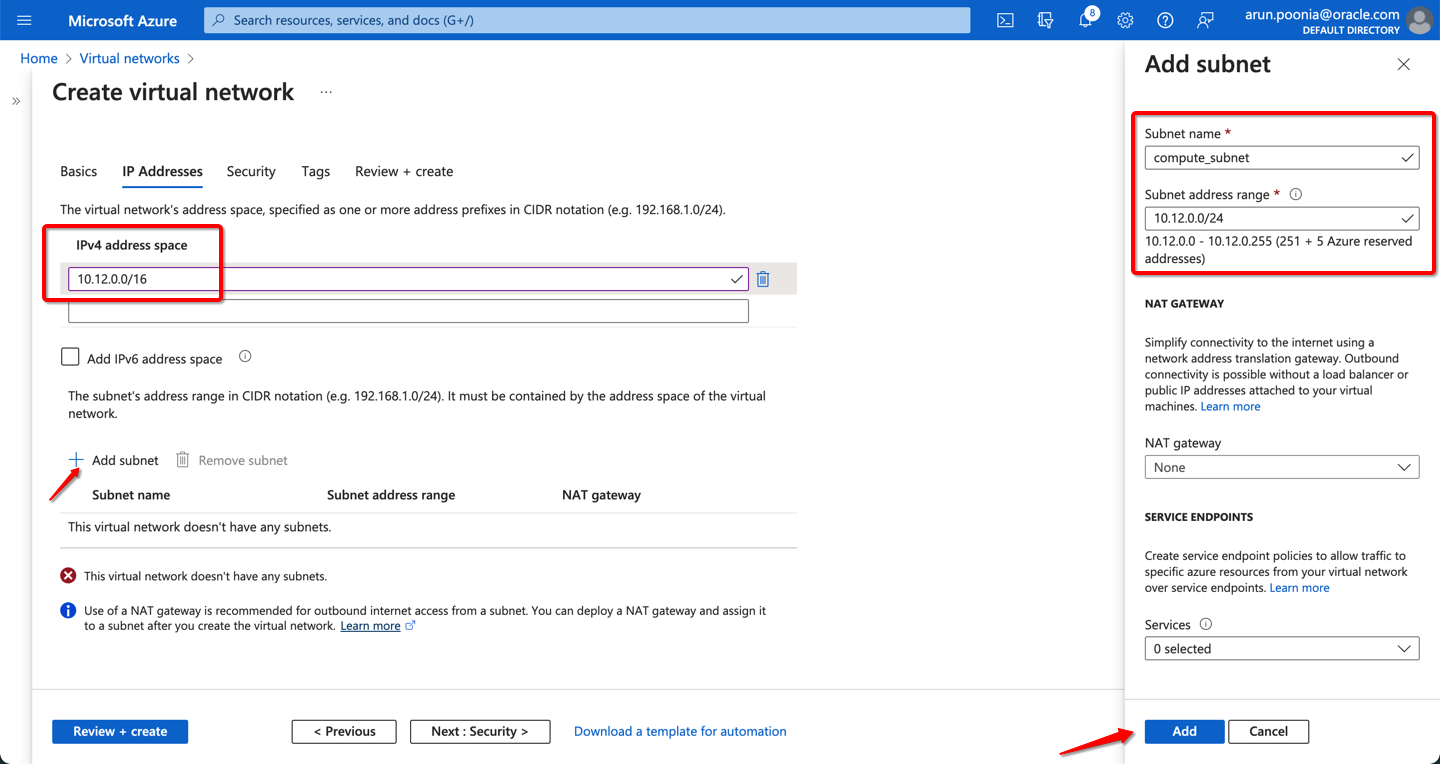Click the Feedback icon in header

[x=1205, y=20]
